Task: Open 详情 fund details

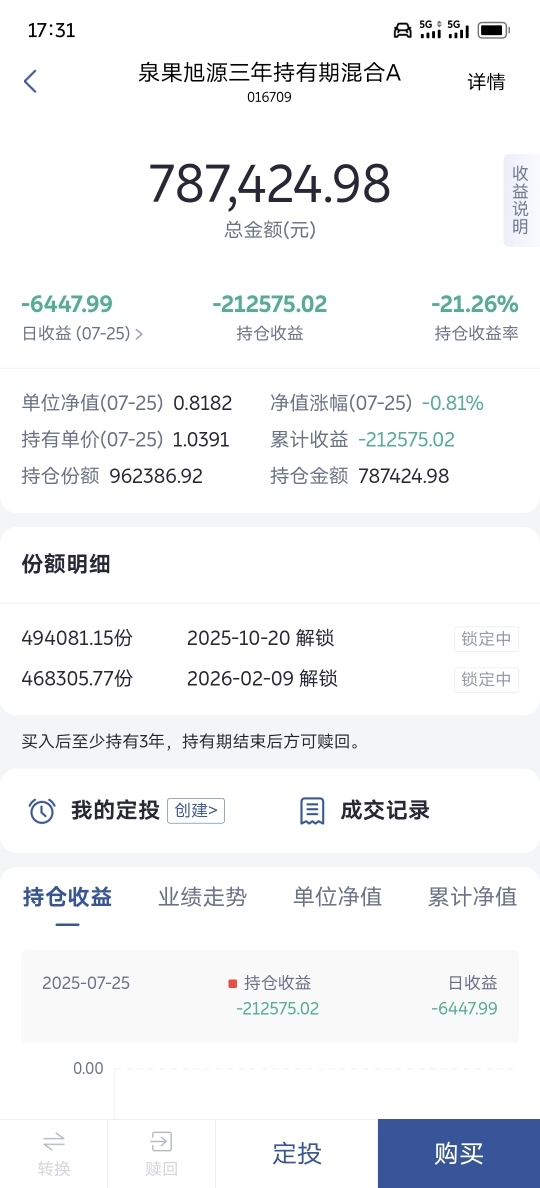Action: 486,82
